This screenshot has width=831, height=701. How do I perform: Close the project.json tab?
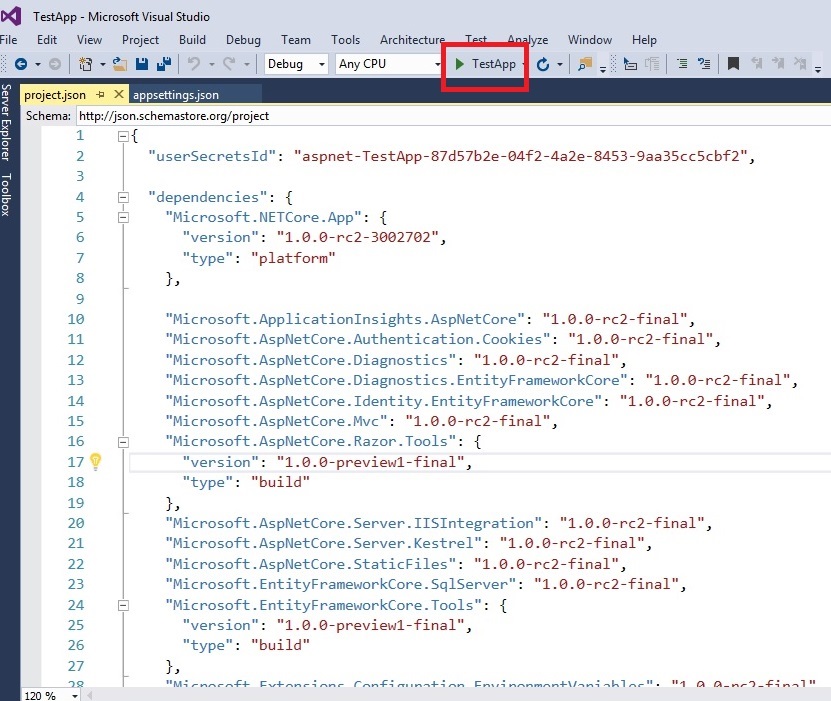[x=119, y=94]
